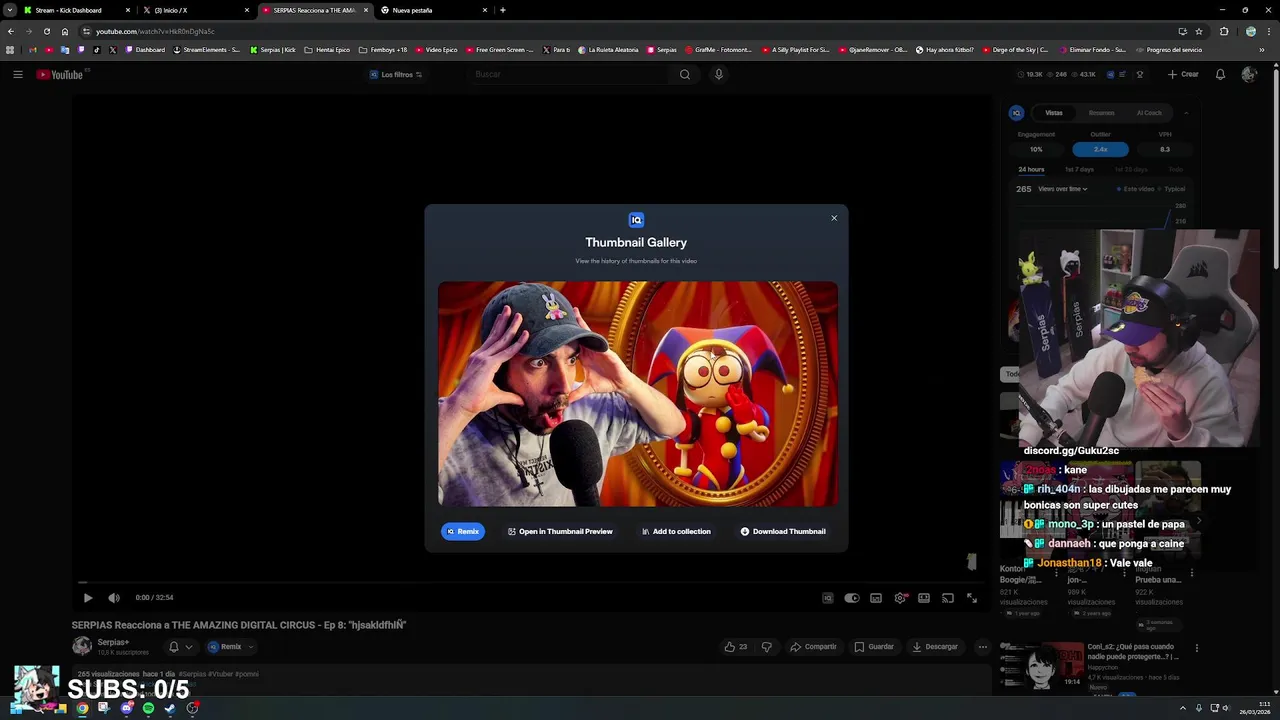The image size is (1280, 720).
Task: Toggle the autoplay switch in player
Action: (851, 598)
